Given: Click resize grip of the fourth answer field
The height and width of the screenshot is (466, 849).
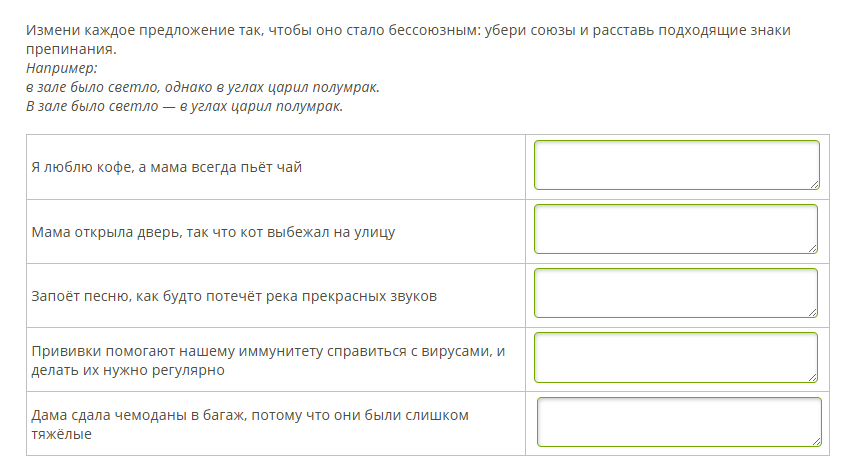Looking at the screenshot, I should coord(812,377).
